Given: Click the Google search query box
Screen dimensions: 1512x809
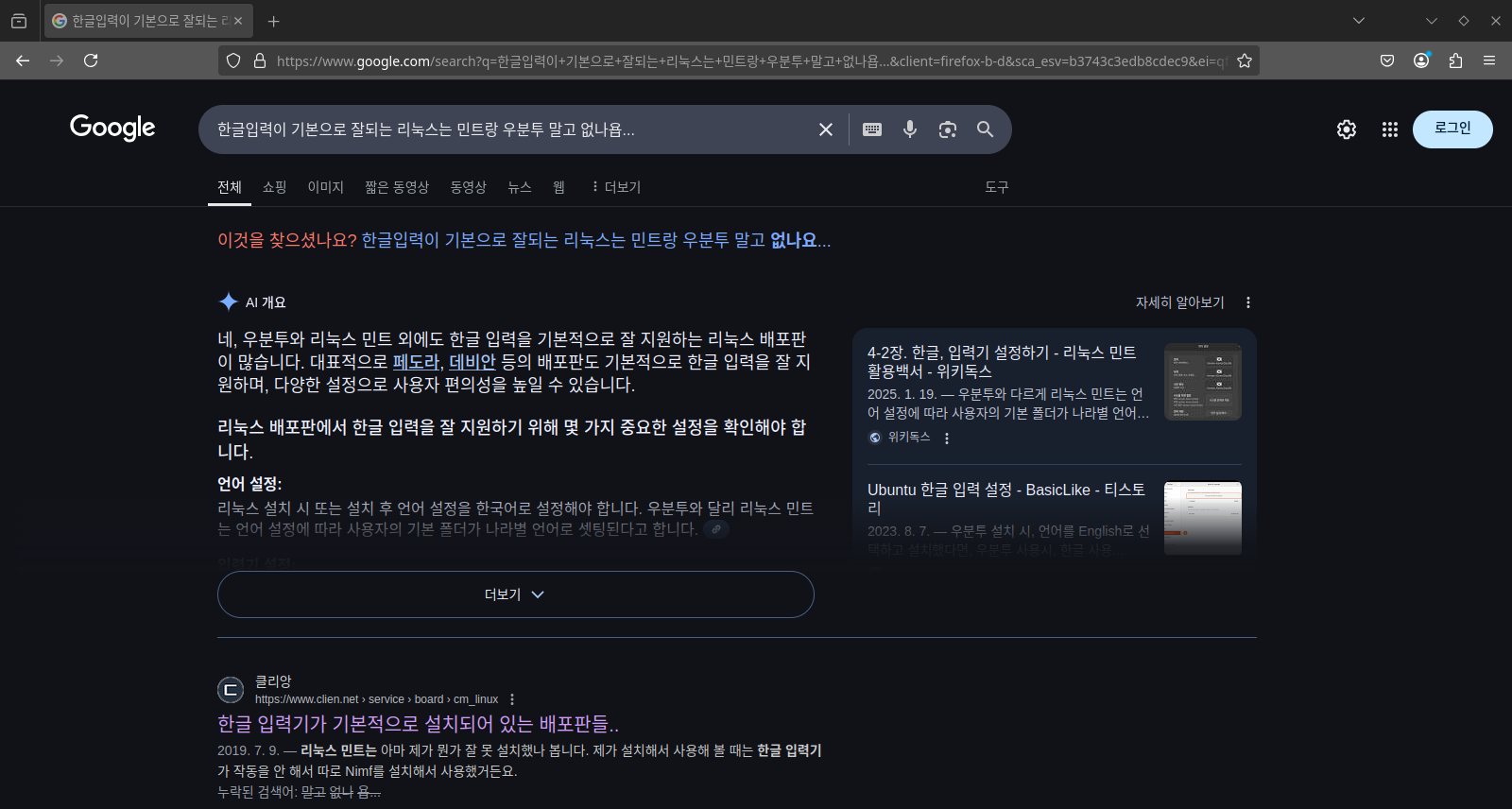Looking at the screenshot, I should pos(510,129).
